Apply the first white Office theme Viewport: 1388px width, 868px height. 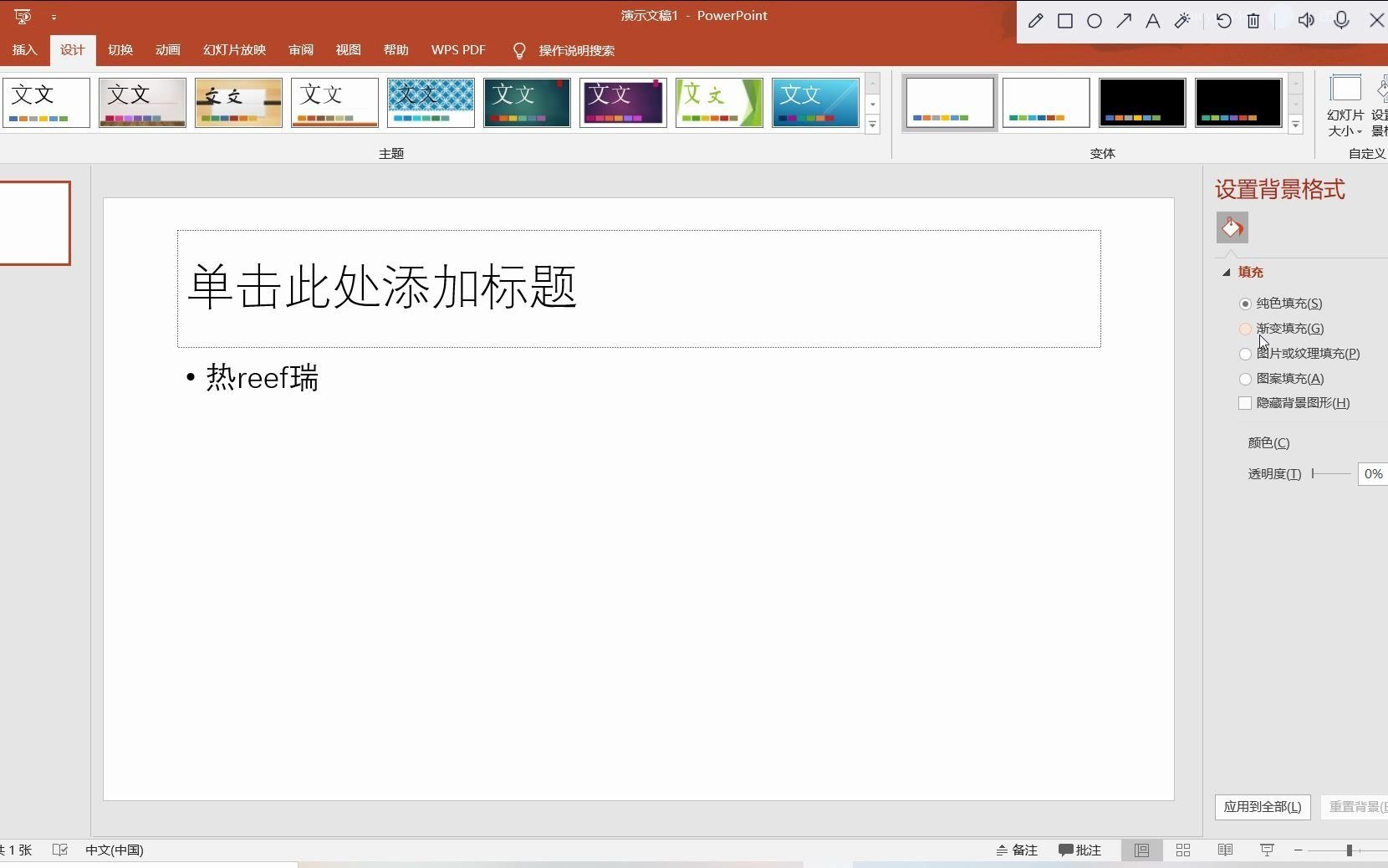[46, 103]
